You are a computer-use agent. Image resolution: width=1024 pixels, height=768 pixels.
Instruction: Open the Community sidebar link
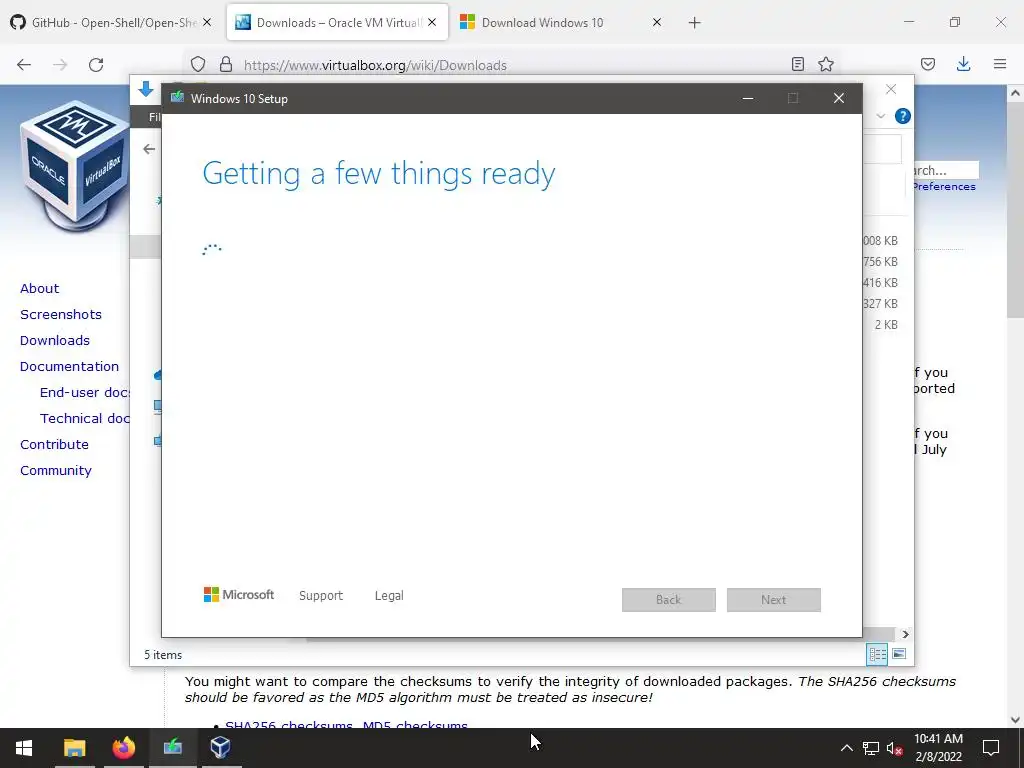click(56, 470)
